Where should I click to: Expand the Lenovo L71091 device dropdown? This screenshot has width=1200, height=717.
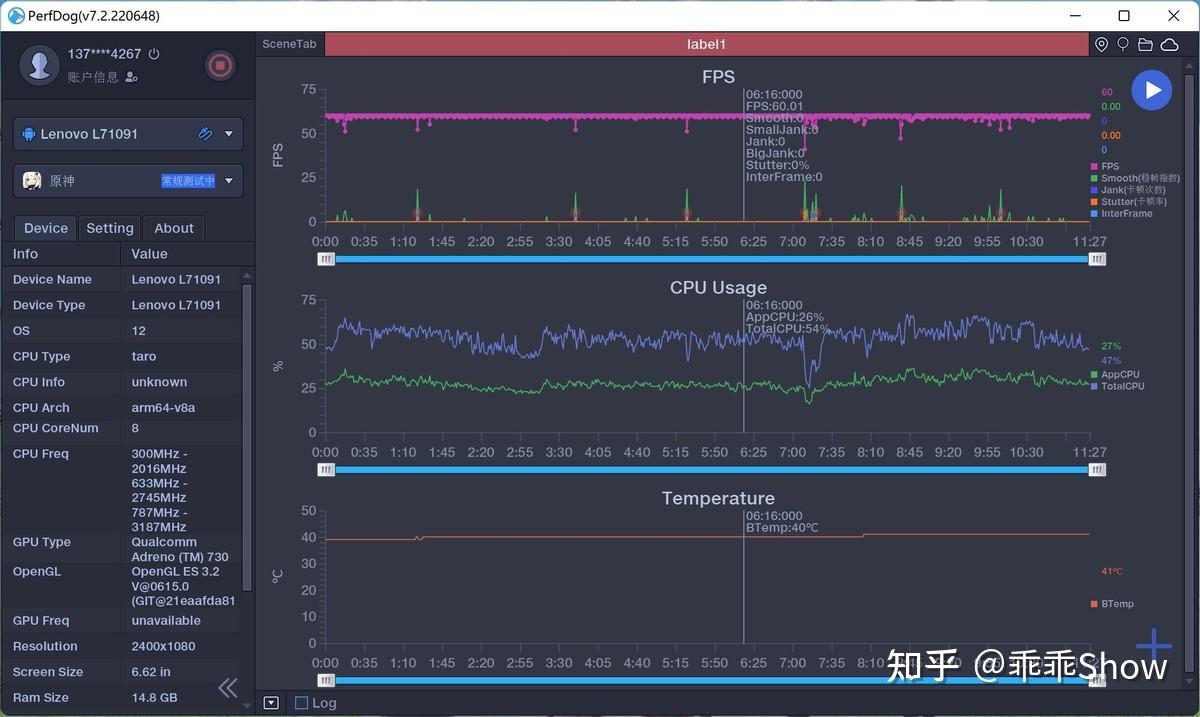[229, 134]
